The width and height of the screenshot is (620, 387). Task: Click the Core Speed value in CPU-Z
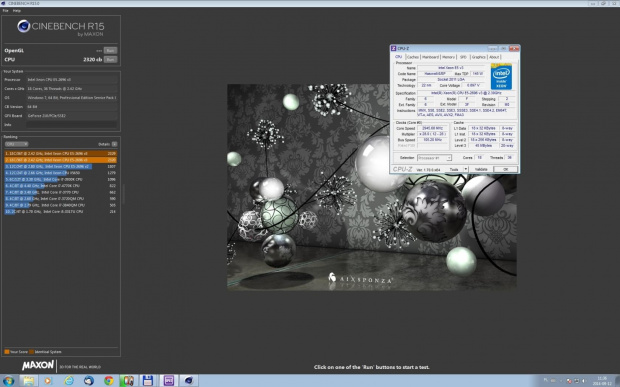(433, 128)
